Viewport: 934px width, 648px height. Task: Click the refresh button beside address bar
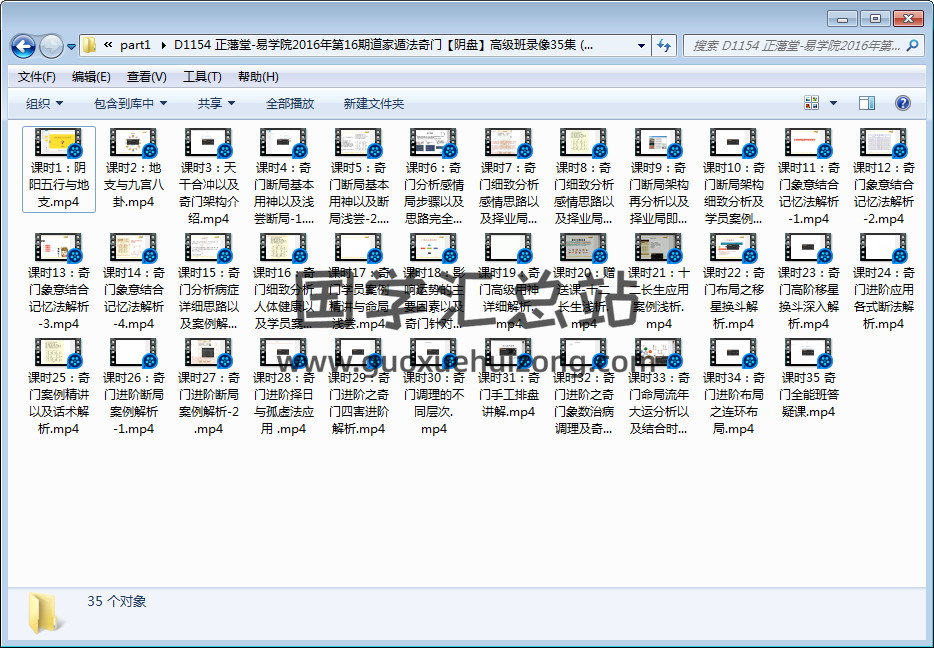point(664,45)
